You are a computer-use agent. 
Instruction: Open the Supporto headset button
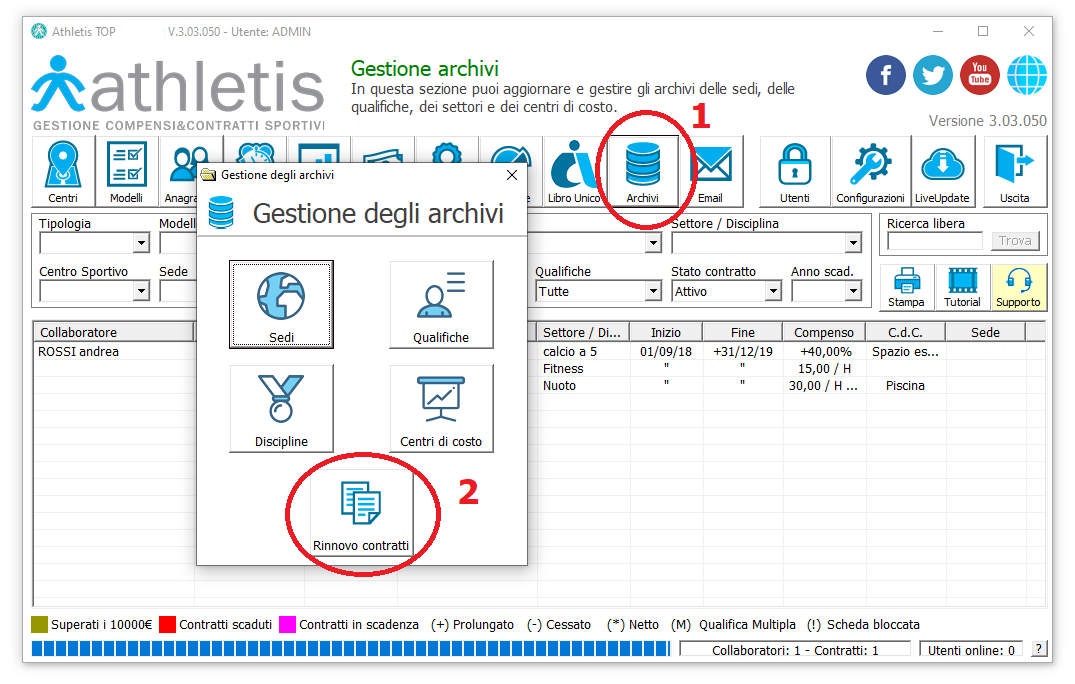tap(1018, 288)
